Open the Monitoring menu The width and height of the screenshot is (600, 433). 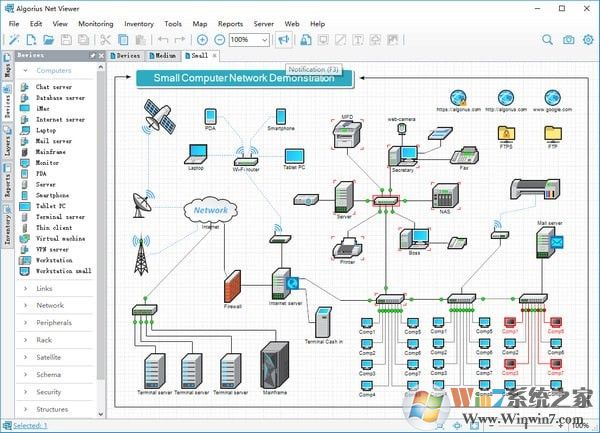[x=96, y=24]
